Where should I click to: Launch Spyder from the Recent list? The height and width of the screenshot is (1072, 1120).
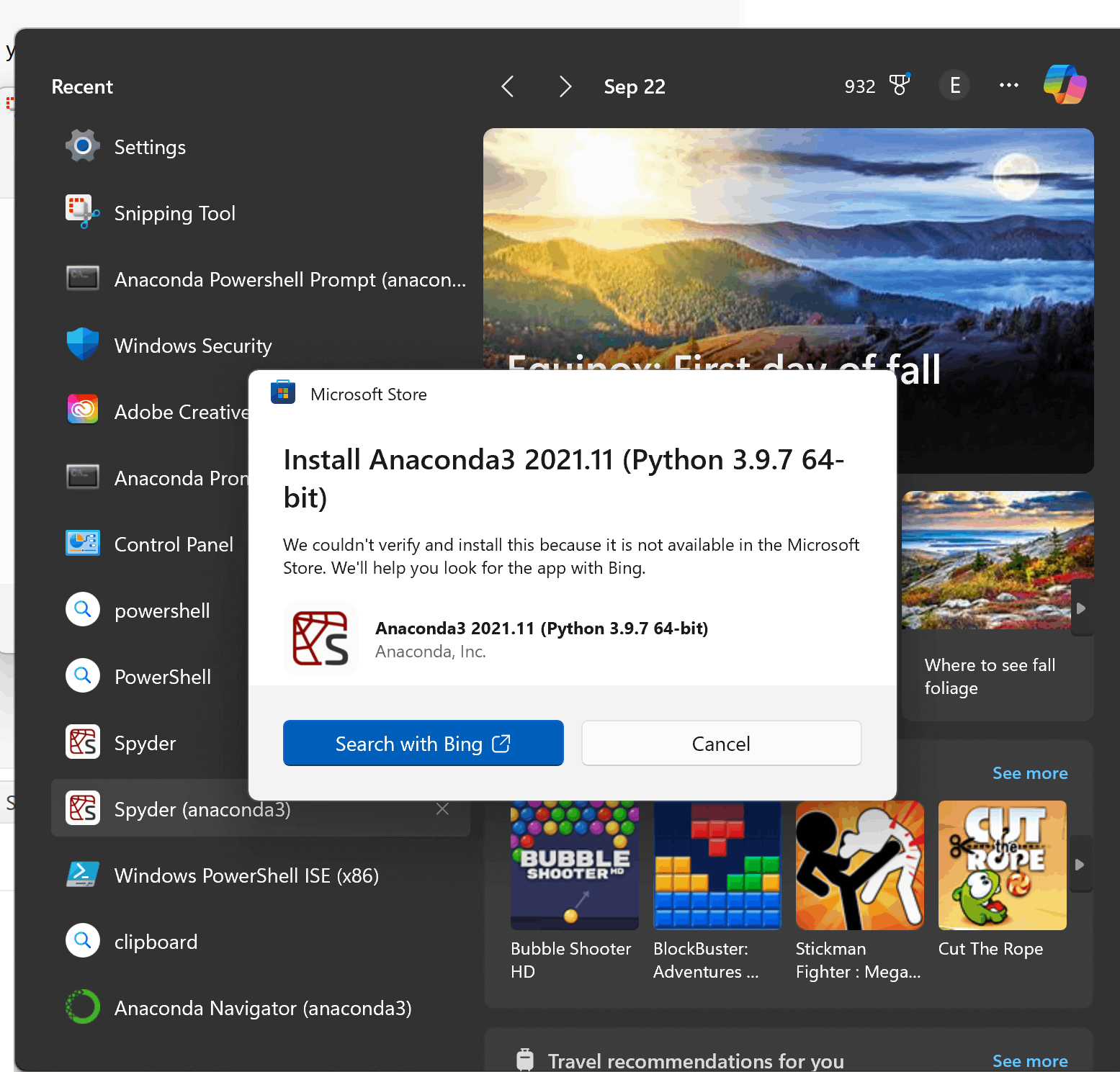click(150, 743)
